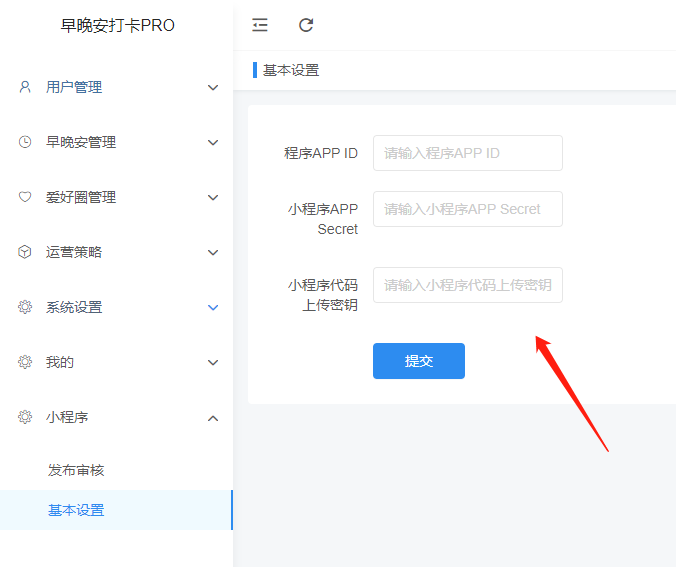Image resolution: width=676 pixels, height=567 pixels.
Task: Click the gear icon beside 系统设置
Action: pos(25,307)
